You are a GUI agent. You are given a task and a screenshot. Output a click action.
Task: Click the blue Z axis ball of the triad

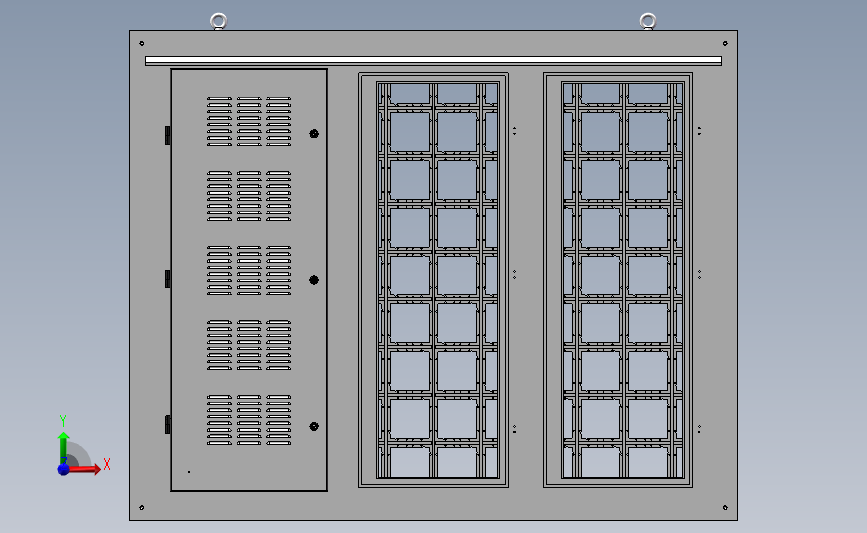point(64,469)
